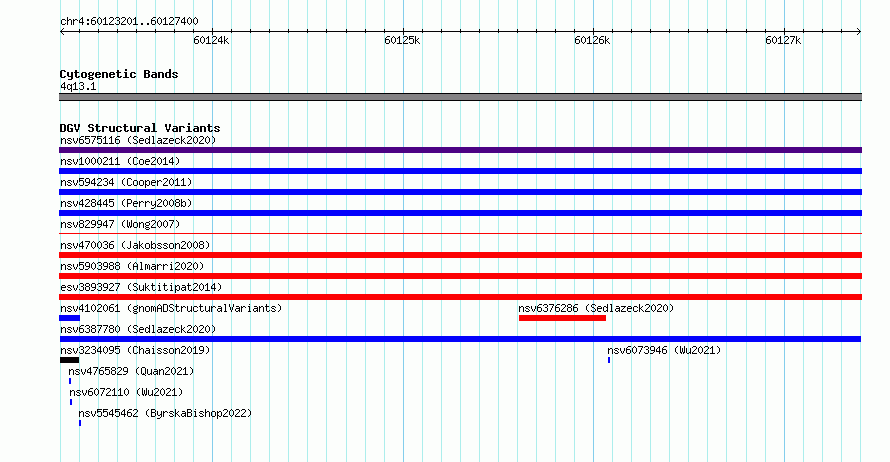Open nsv6072110 (Wu2021) variant label
The image size is (890, 462).
click(126, 392)
